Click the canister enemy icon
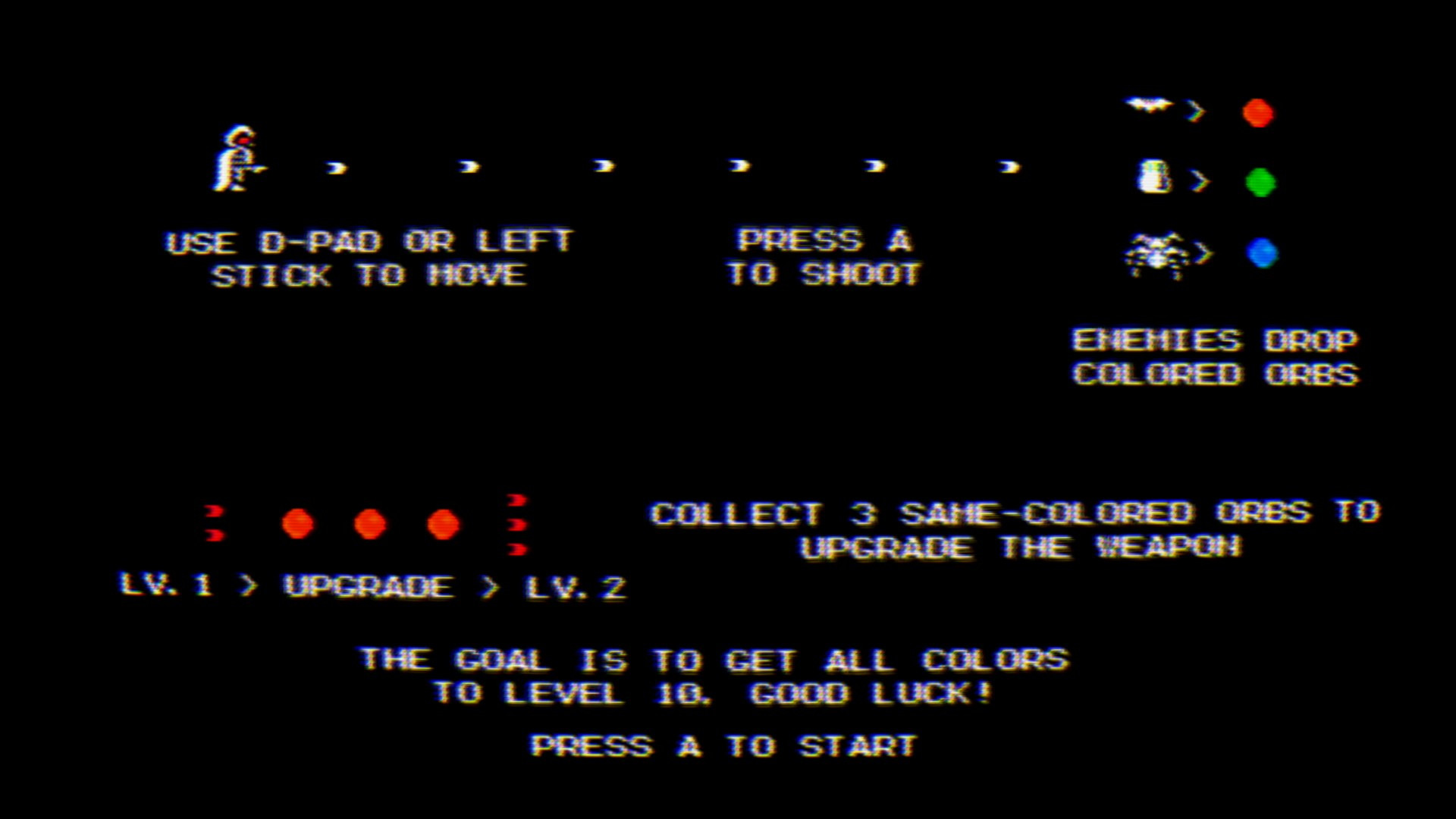 [x=1150, y=183]
